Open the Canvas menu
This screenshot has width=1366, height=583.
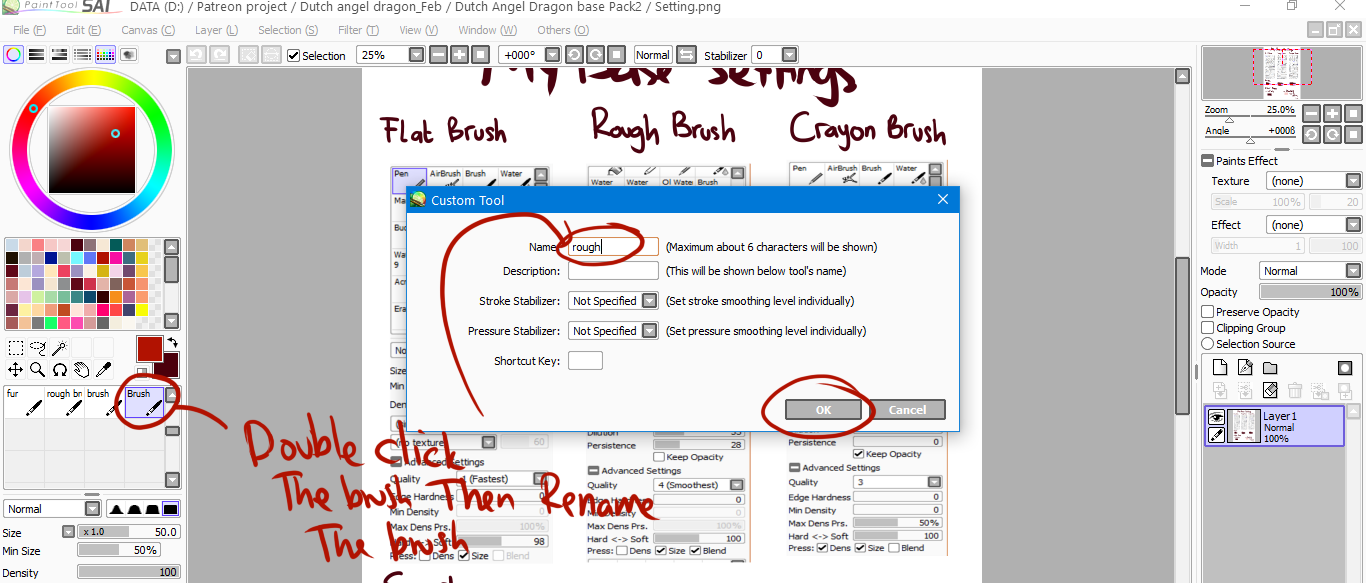pos(148,30)
